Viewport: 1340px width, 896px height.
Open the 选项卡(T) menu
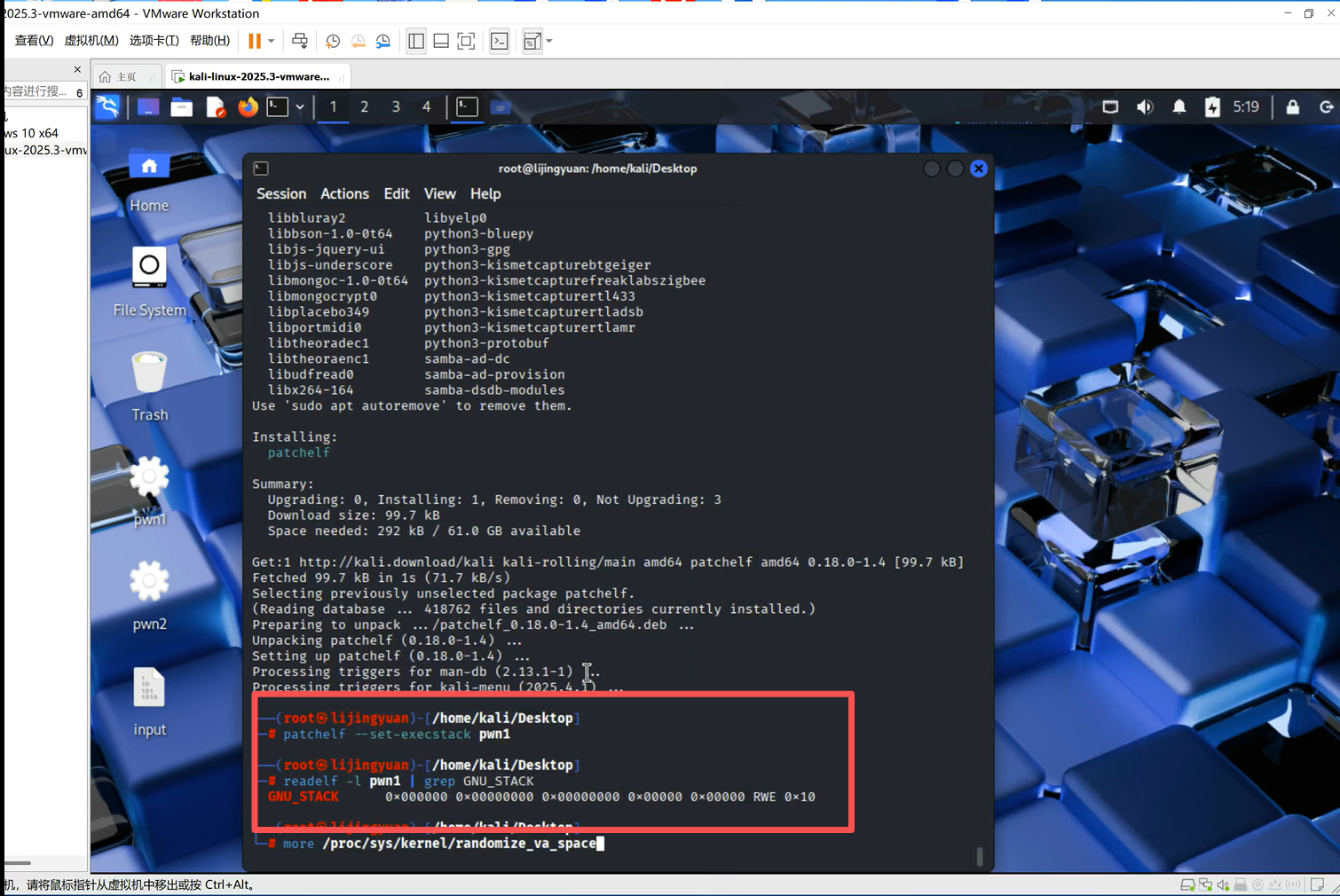[154, 41]
